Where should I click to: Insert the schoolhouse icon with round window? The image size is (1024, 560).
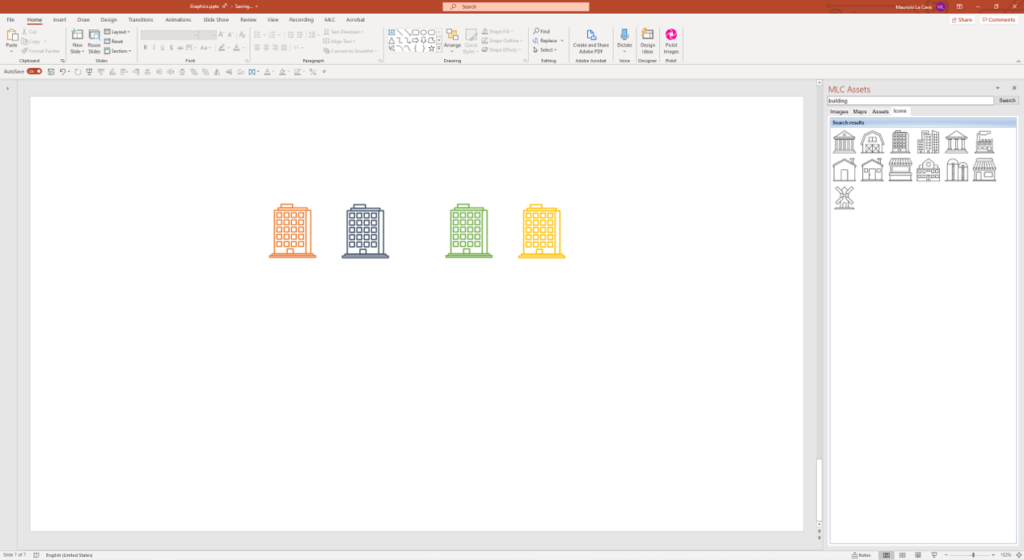pyautogui.click(x=928, y=170)
